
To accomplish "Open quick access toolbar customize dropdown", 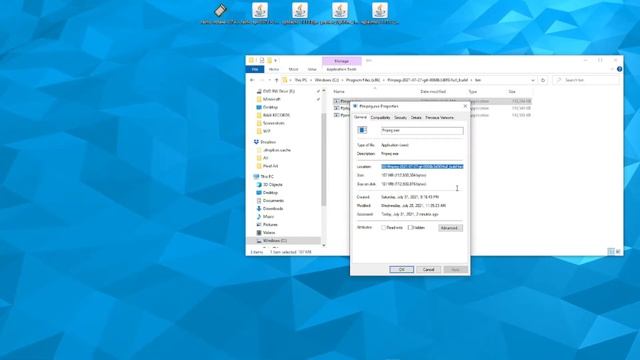I will tap(276, 60).
